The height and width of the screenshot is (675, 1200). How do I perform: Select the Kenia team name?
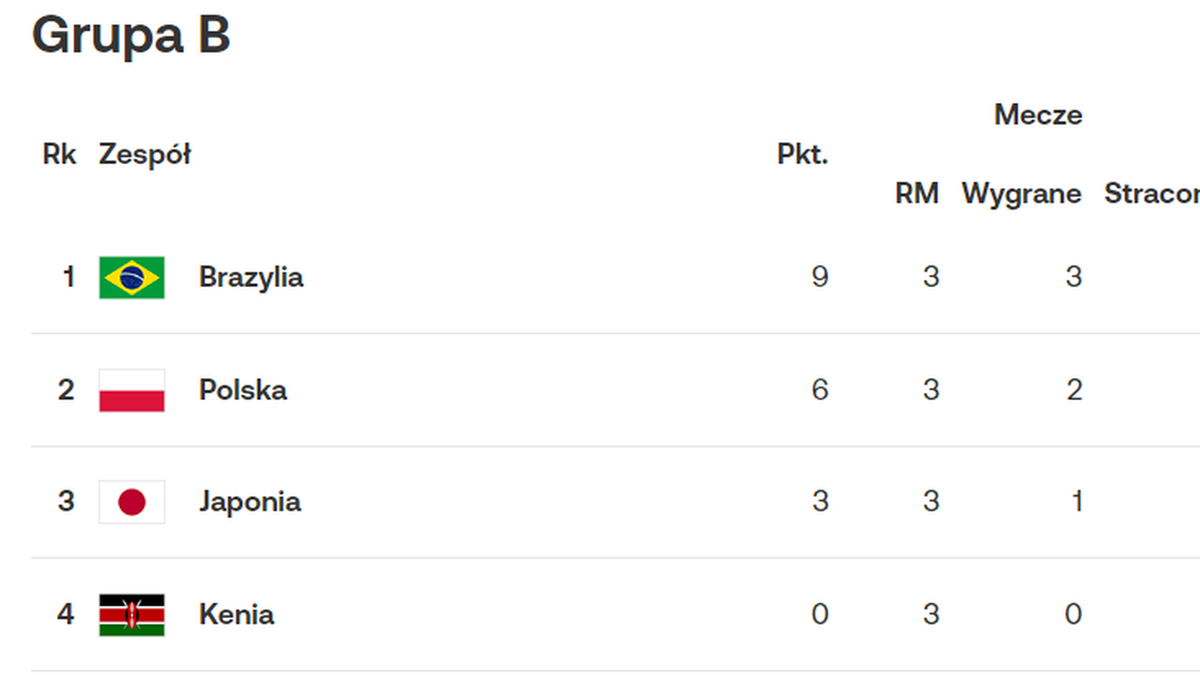point(237,614)
